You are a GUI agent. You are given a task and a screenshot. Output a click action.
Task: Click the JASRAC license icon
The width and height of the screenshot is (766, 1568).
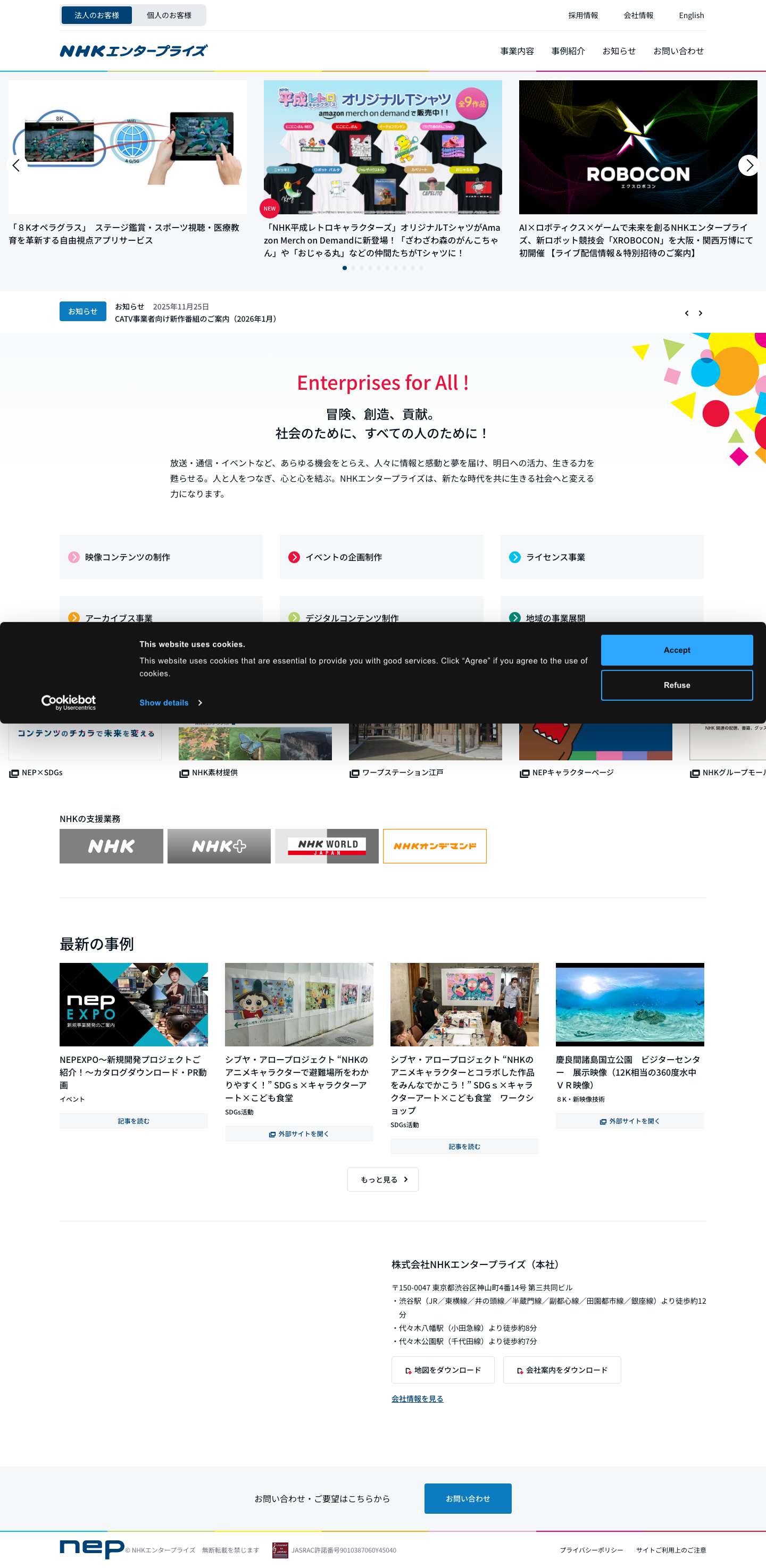coord(280,1550)
